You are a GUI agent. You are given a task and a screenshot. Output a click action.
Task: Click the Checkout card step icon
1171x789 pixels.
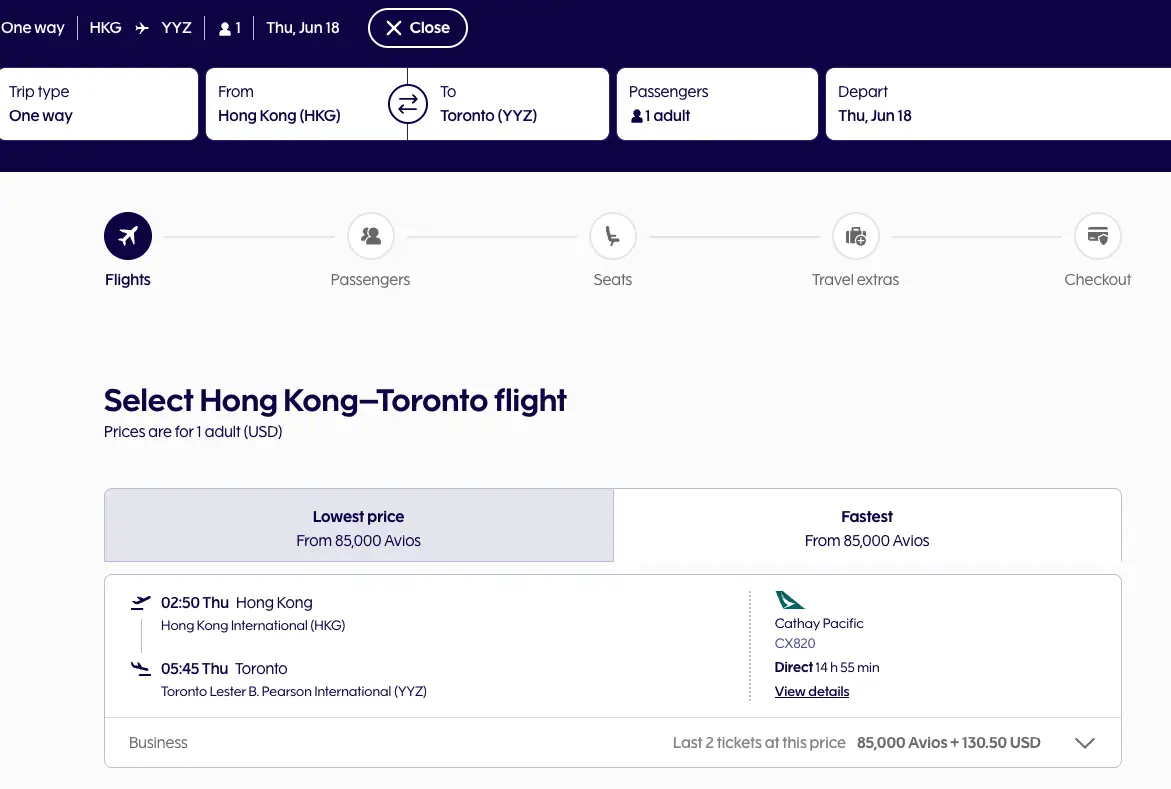tap(1098, 237)
